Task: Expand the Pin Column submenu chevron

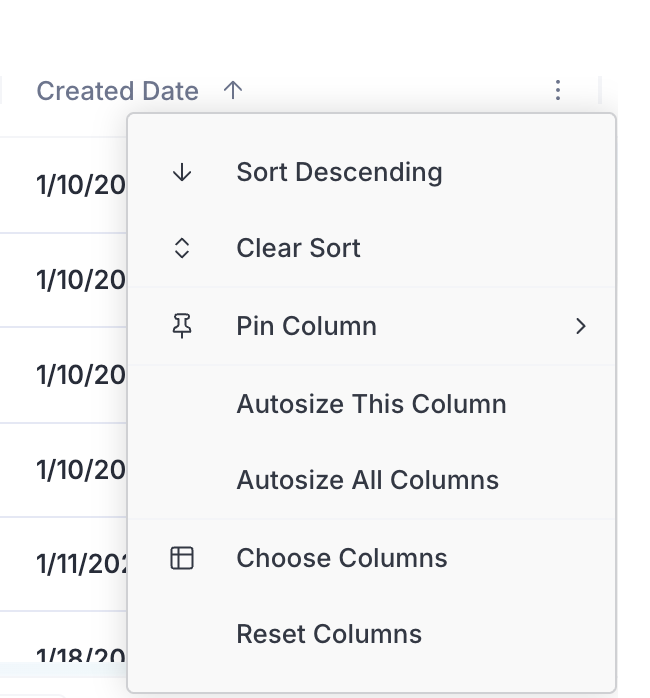Action: 581,326
